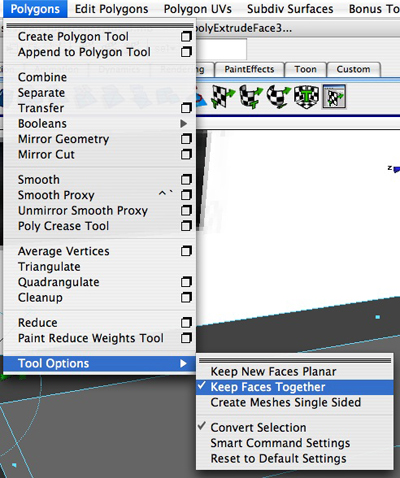
Task: Choose Average Vertices menu item
Action: [64, 251]
